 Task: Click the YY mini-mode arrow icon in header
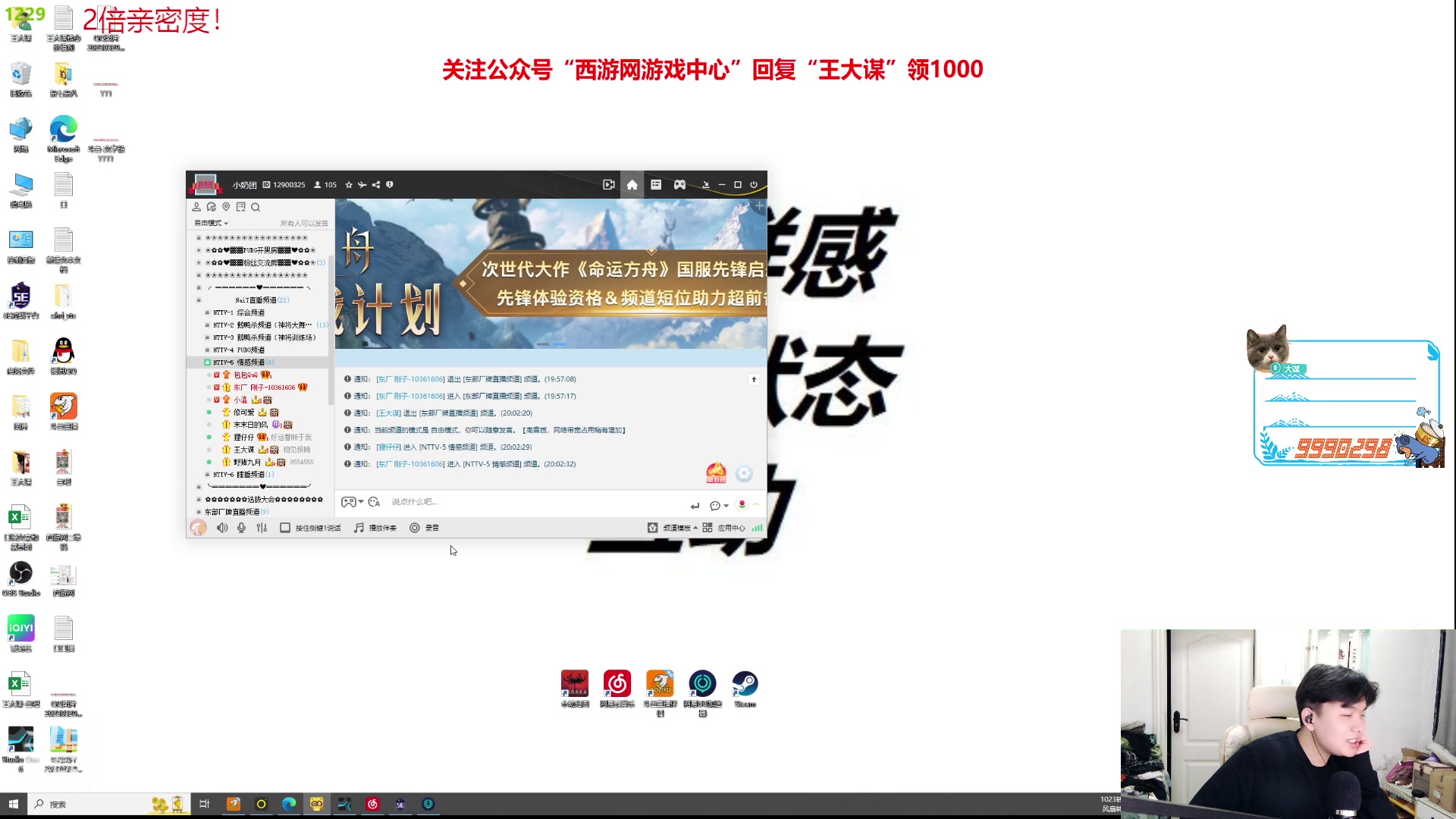(705, 184)
